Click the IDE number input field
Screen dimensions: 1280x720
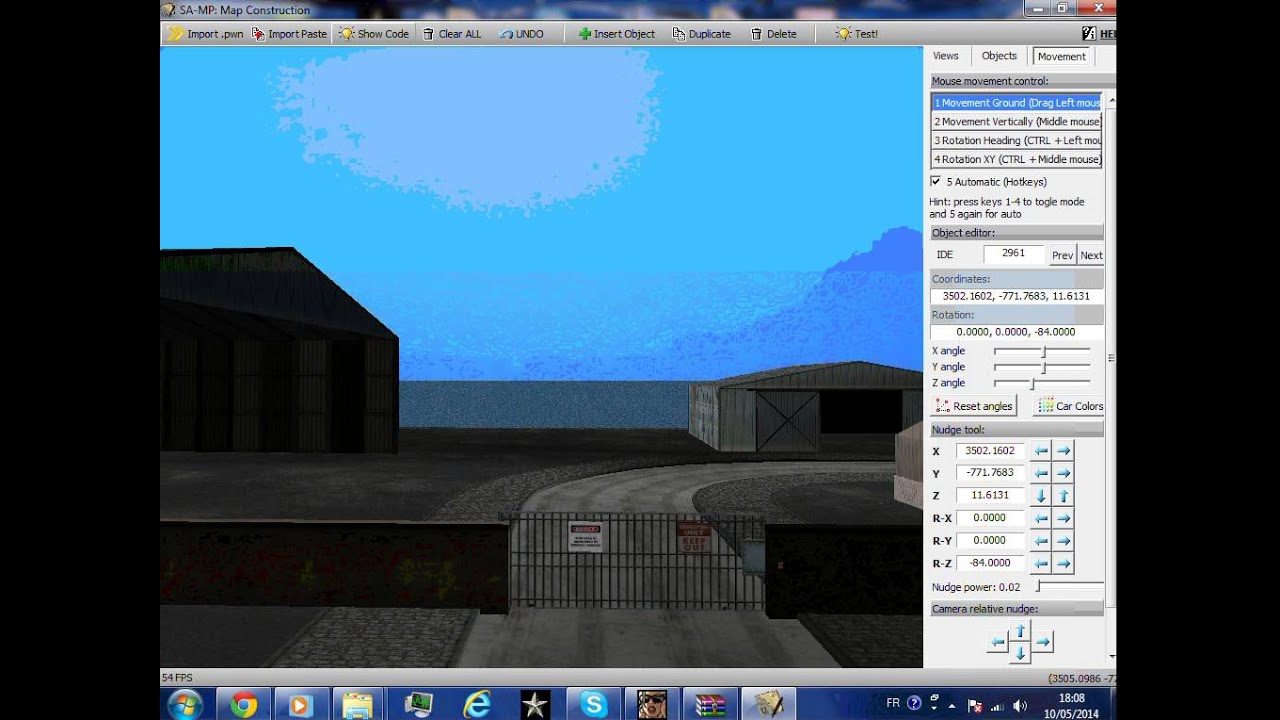(1014, 254)
